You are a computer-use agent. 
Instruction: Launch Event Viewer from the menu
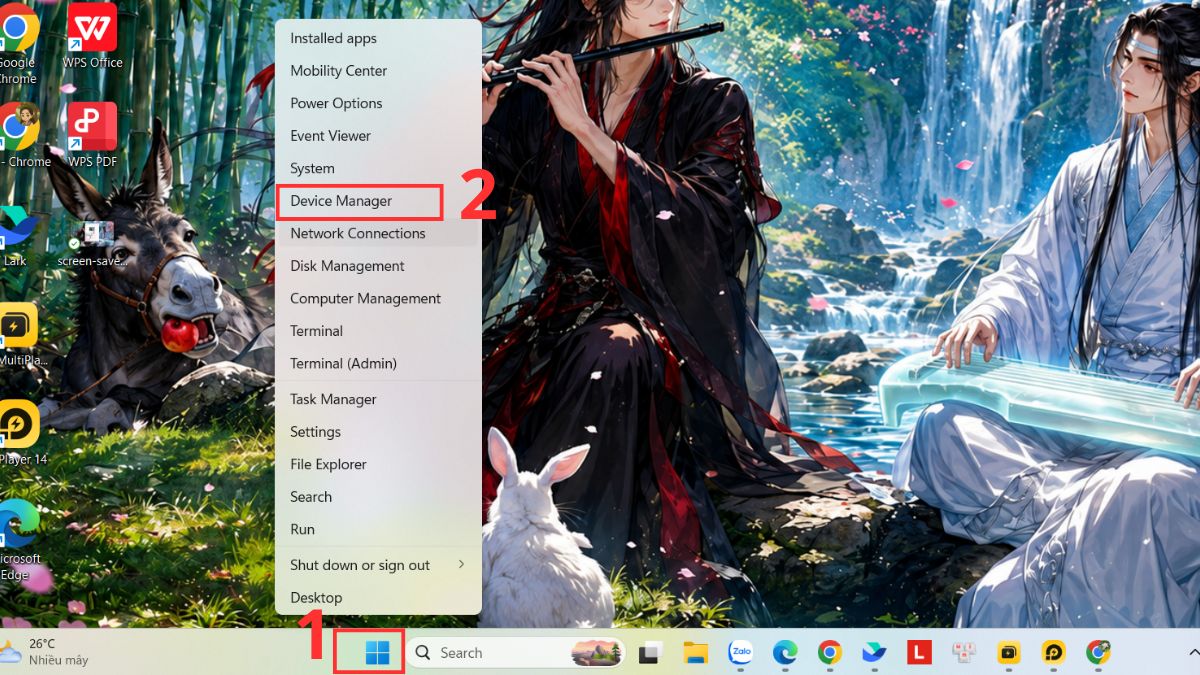pyautogui.click(x=378, y=136)
